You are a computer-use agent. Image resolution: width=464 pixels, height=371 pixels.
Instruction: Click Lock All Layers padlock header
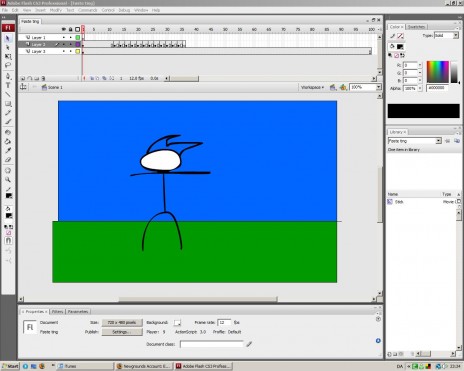point(70,29)
